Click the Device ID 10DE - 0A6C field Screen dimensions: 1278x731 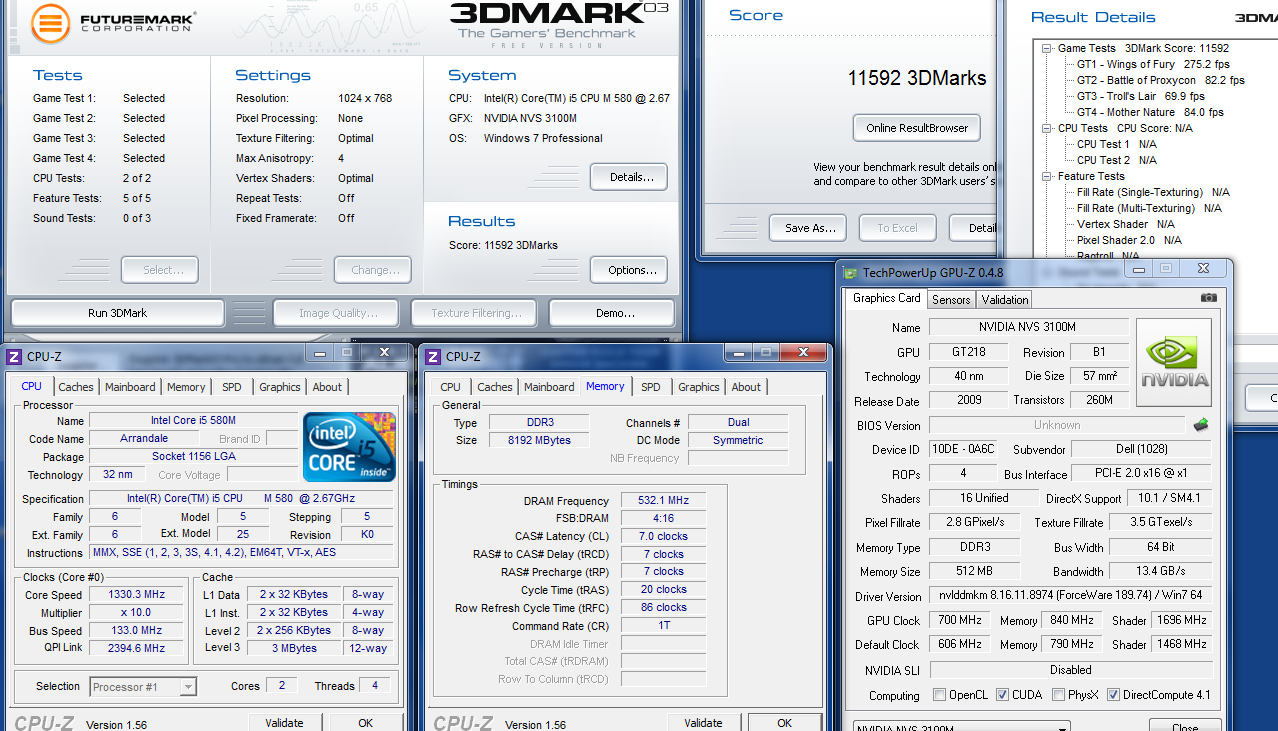[x=963, y=450]
